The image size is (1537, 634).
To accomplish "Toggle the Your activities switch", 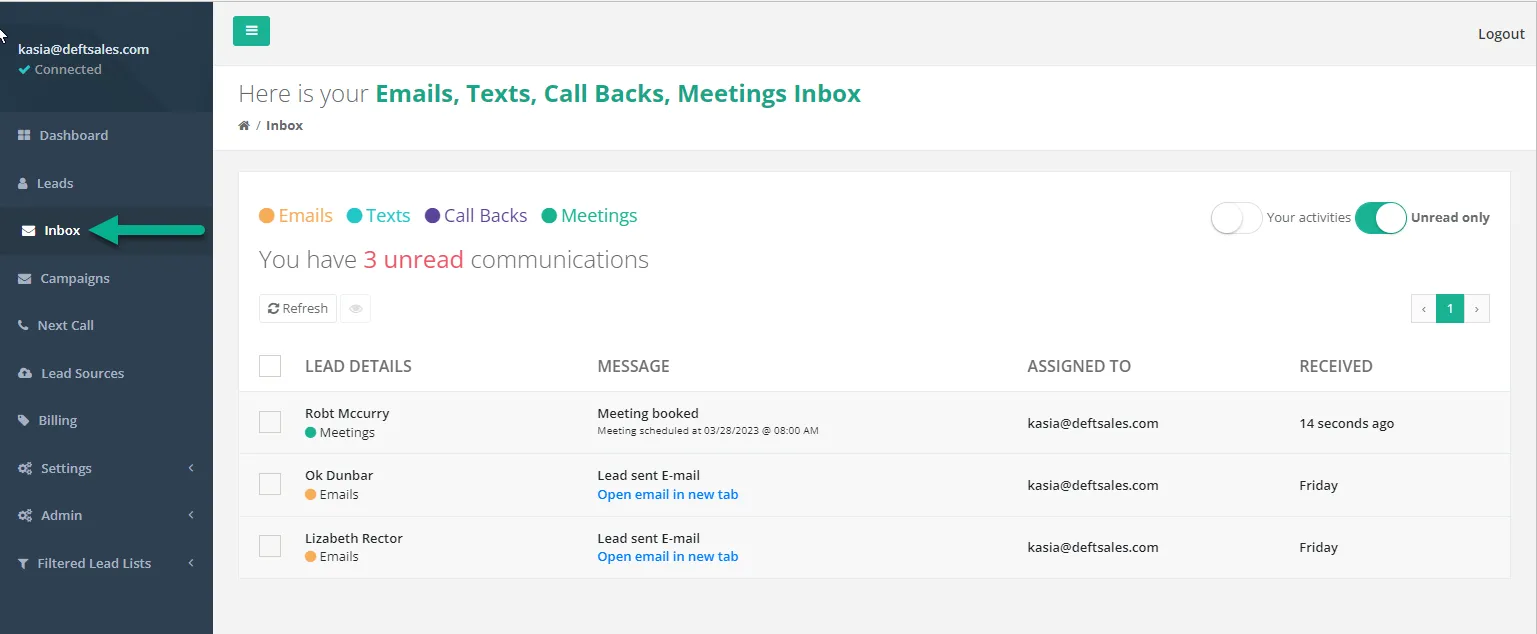I will pos(1236,218).
